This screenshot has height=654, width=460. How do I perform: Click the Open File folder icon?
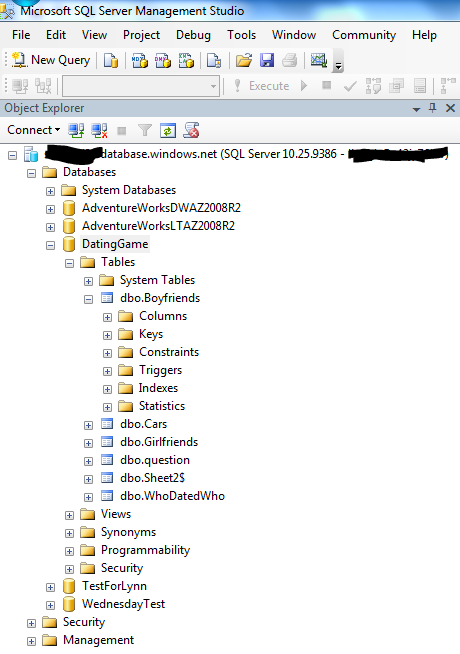(x=244, y=60)
